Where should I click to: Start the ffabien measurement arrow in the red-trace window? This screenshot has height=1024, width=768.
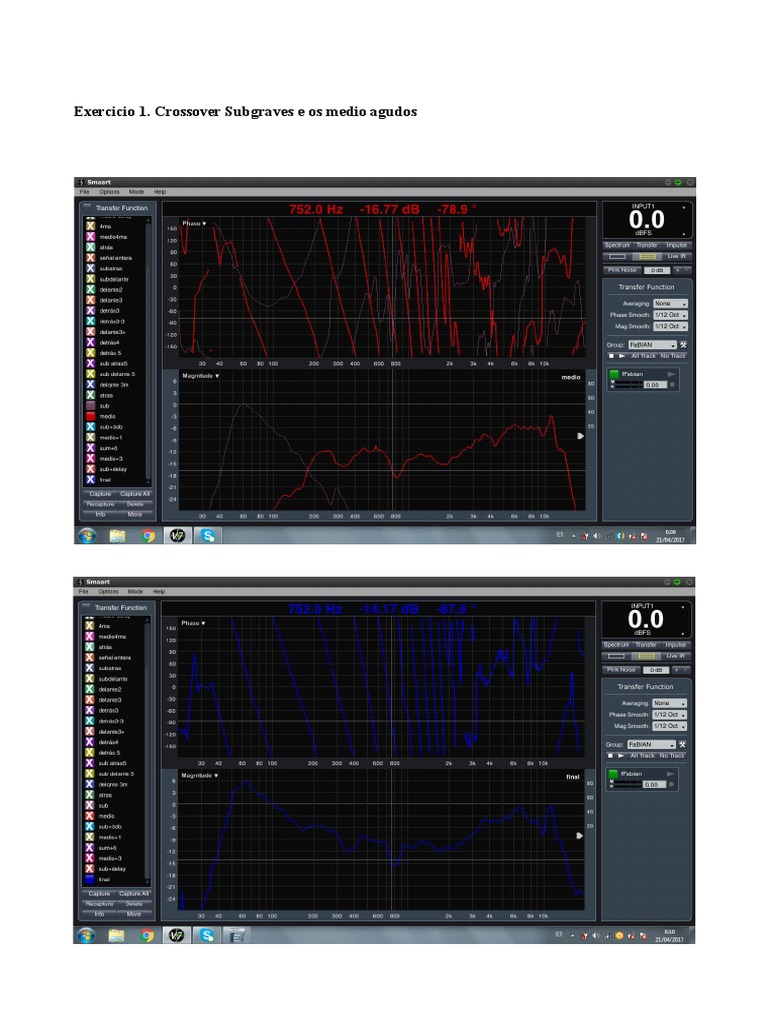coord(671,374)
